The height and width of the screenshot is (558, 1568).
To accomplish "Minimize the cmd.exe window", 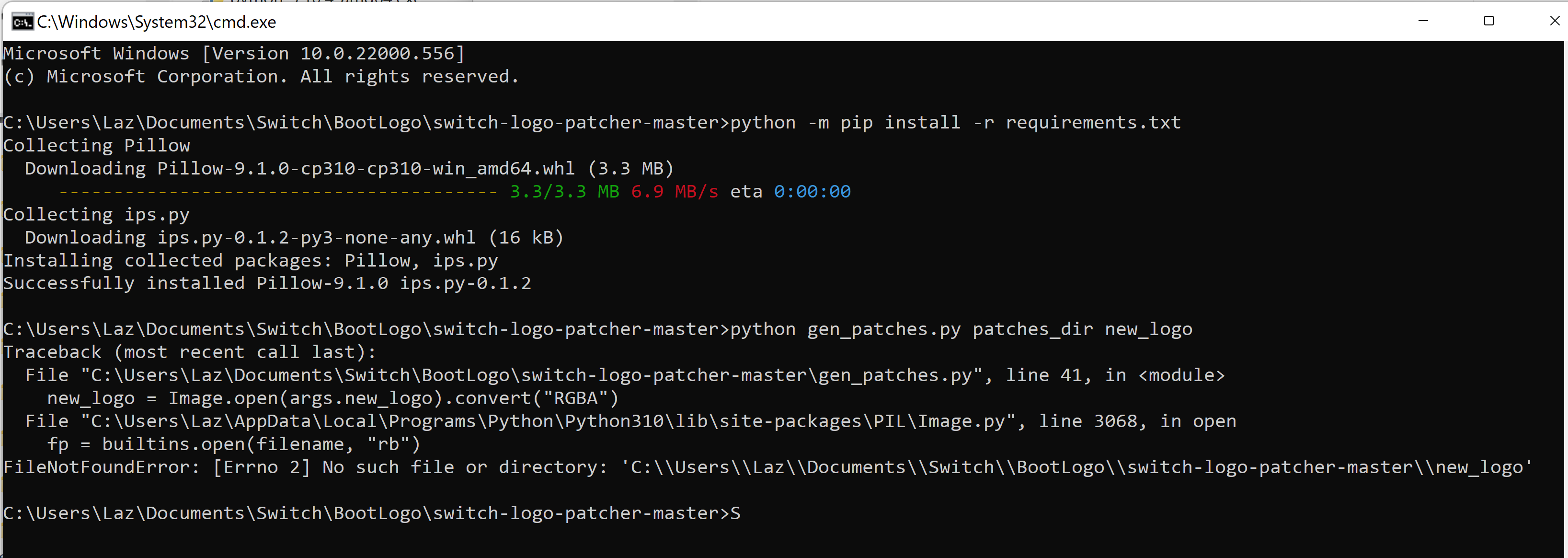I will click(1423, 21).
